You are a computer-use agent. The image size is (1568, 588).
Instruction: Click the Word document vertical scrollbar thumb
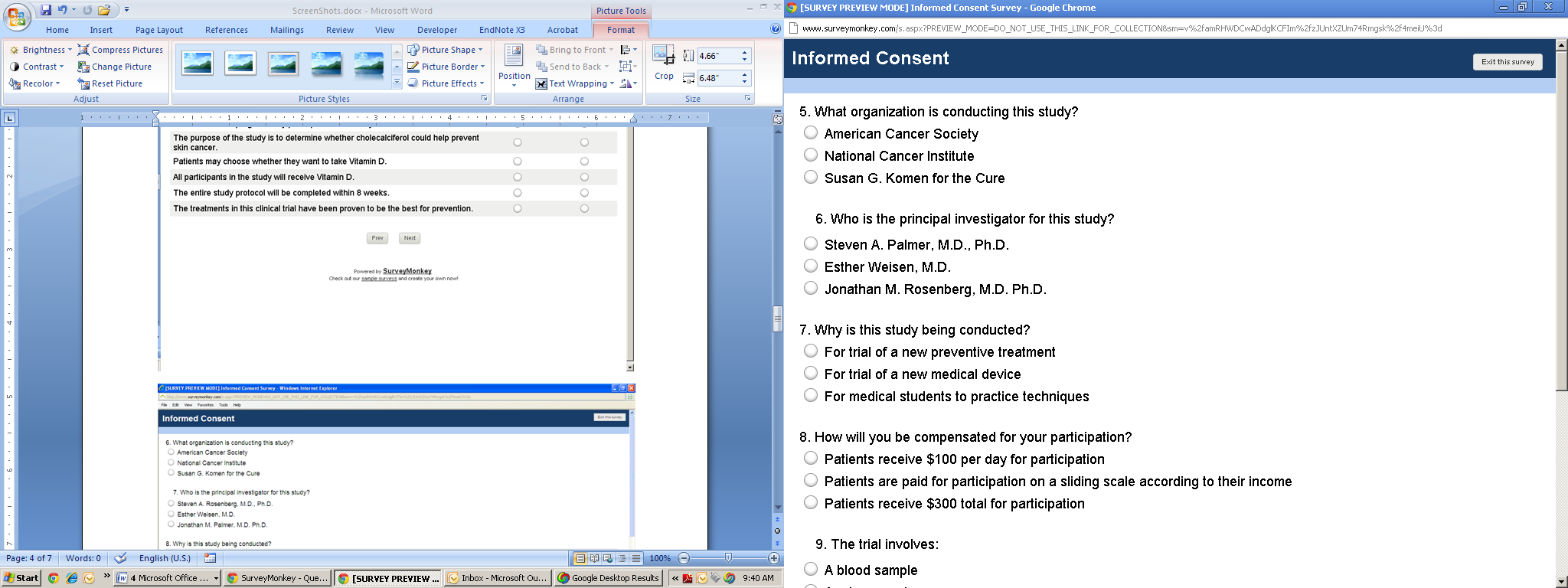point(778,318)
